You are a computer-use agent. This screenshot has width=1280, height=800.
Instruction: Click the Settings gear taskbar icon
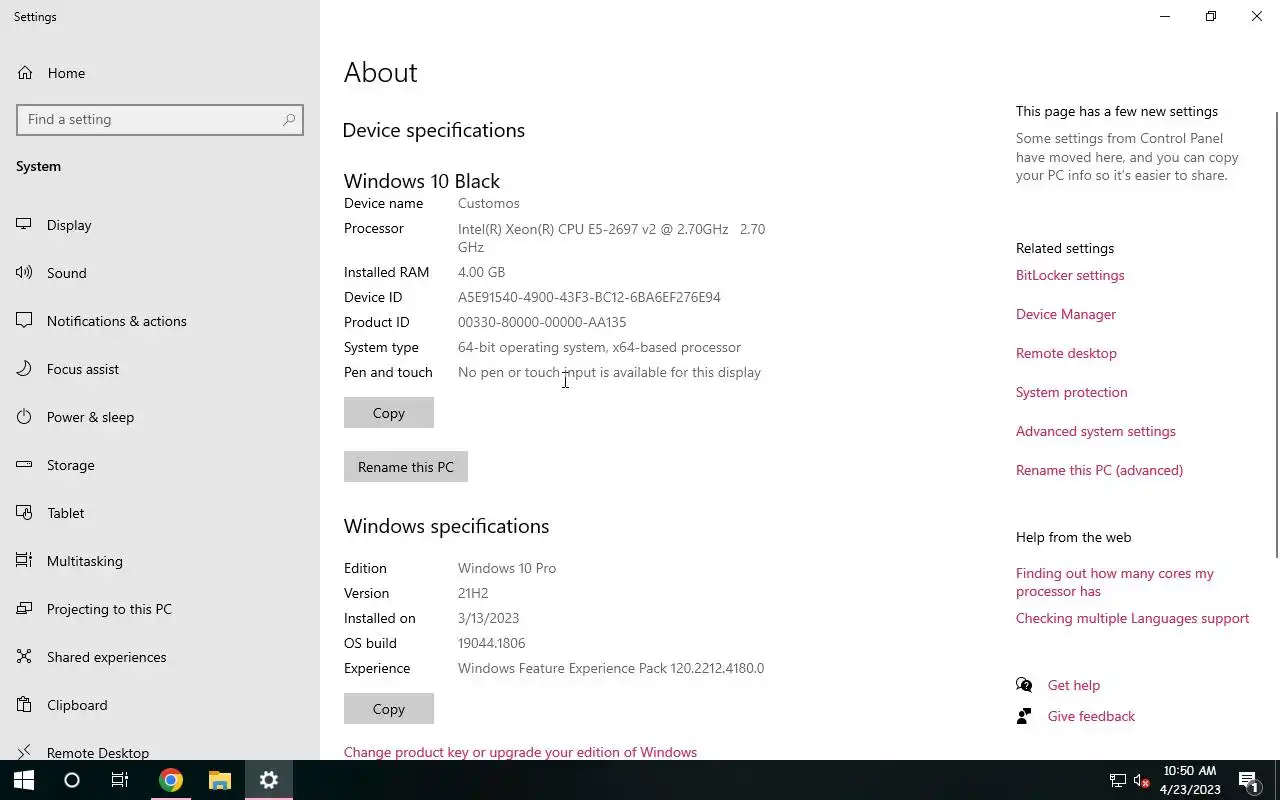[x=269, y=780]
